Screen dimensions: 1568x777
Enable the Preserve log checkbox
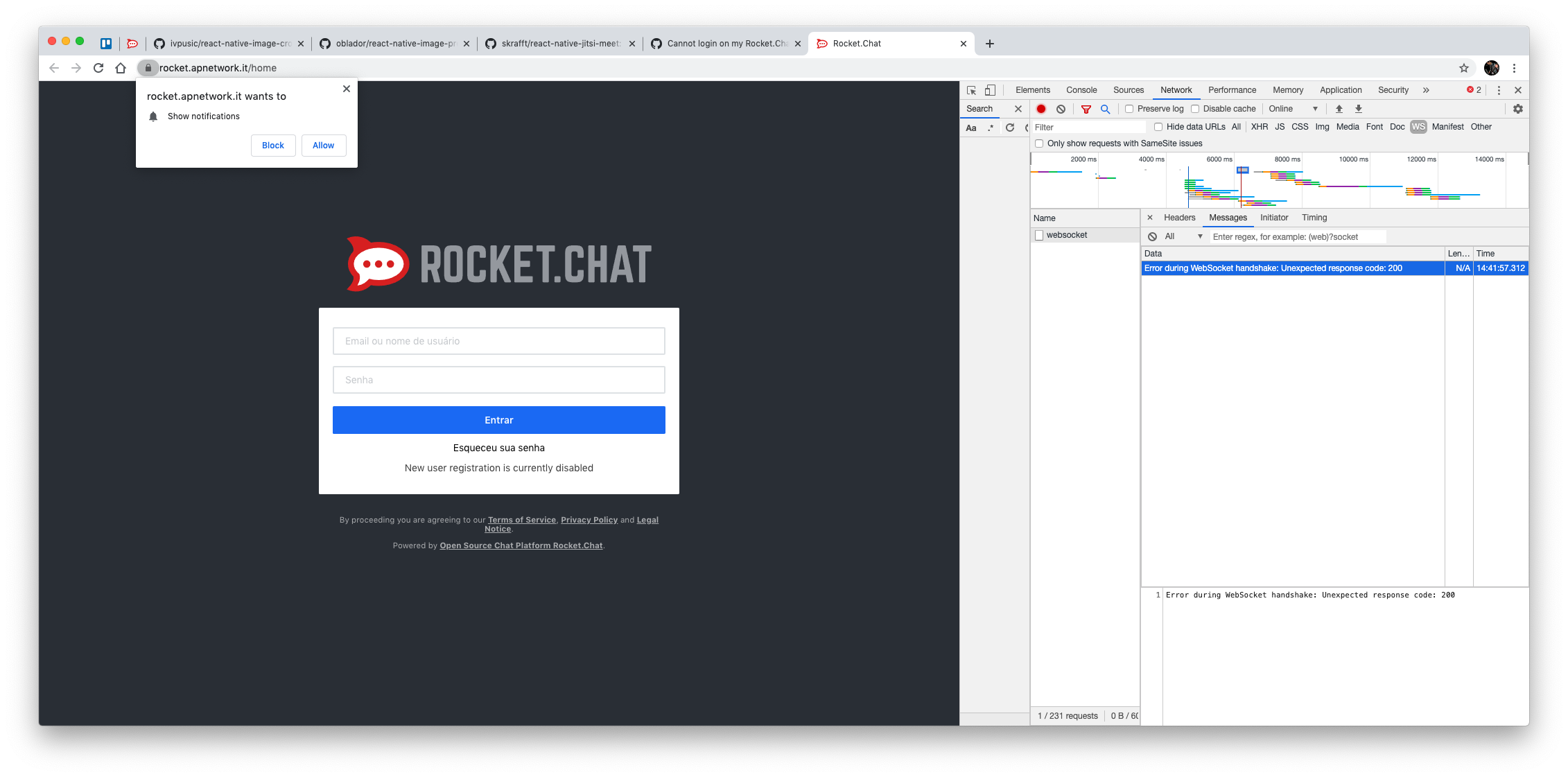click(x=1130, y=109)
